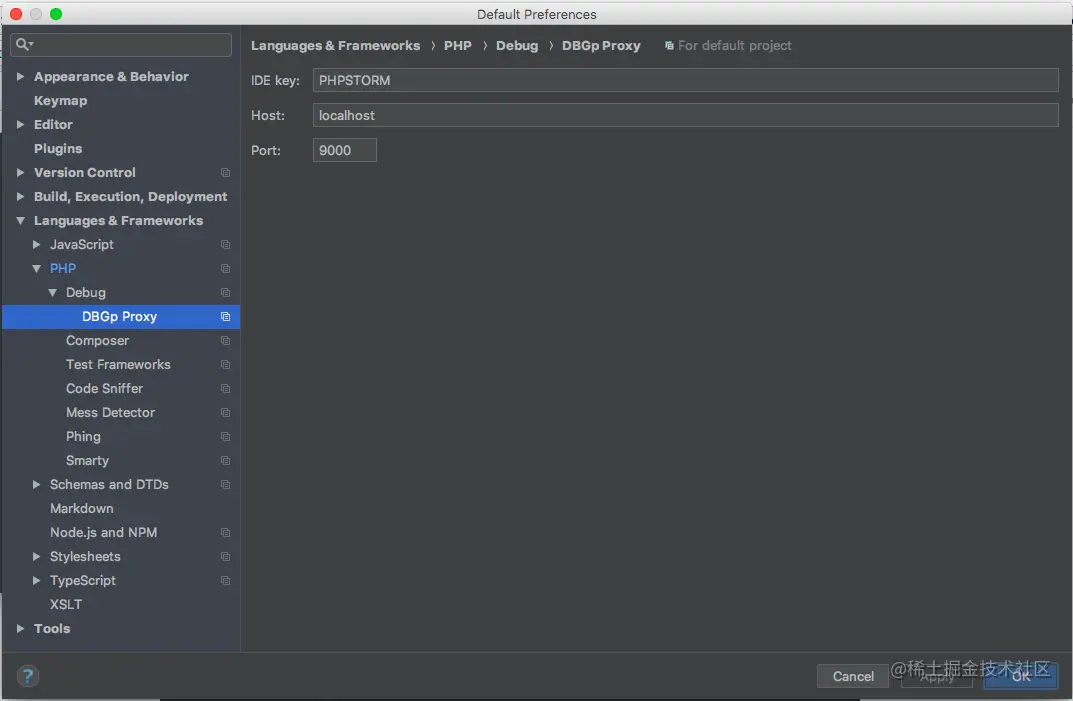Click project-level icon beside DBGp Proxy row
Viewport: 1073px width, 701px height.
225,316
